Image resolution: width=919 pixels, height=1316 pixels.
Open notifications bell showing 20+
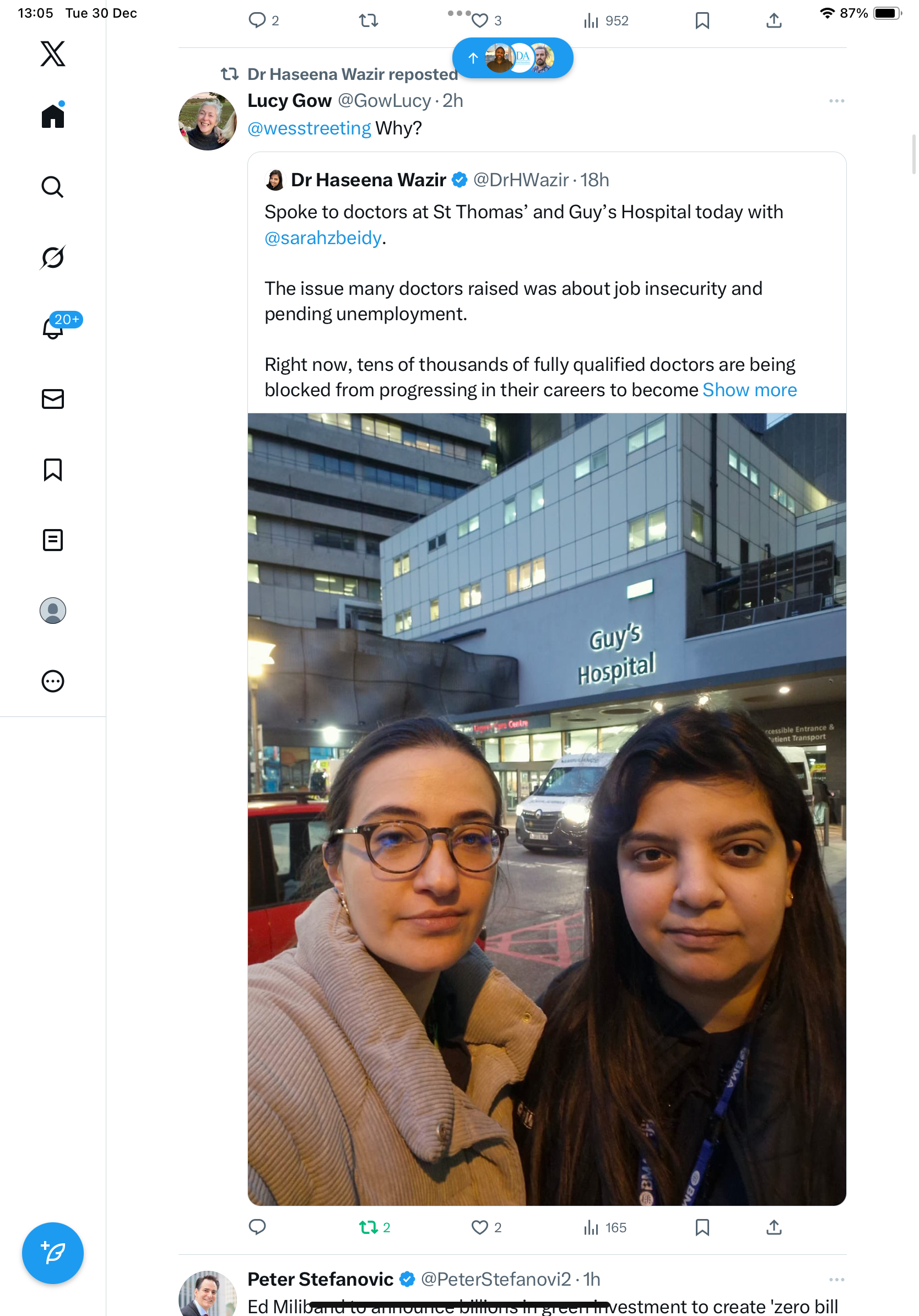(x=53, y=327)
